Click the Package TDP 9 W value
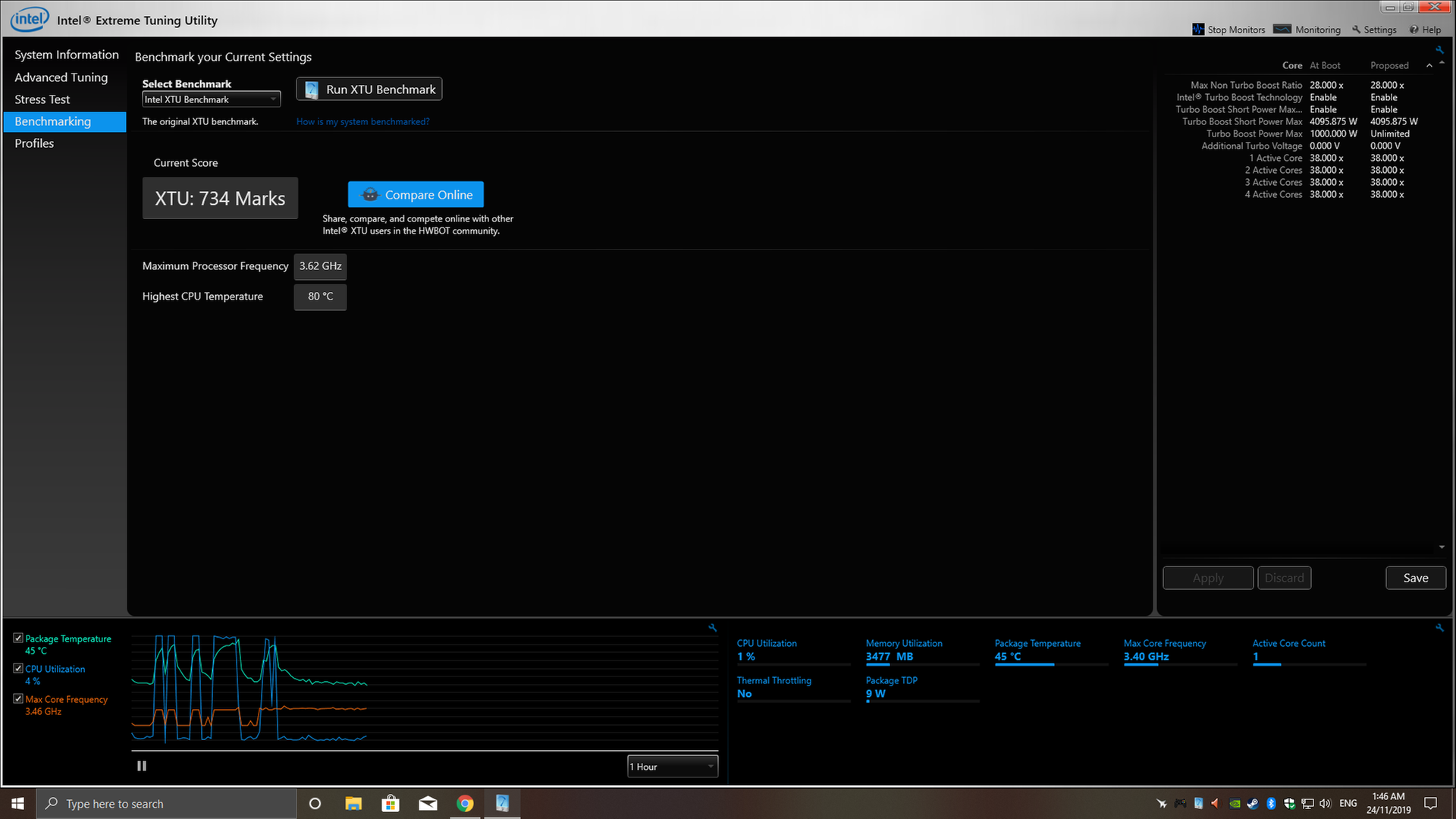Image resolution: width=1456 pixels, height=819 pixels. [875, 693]
